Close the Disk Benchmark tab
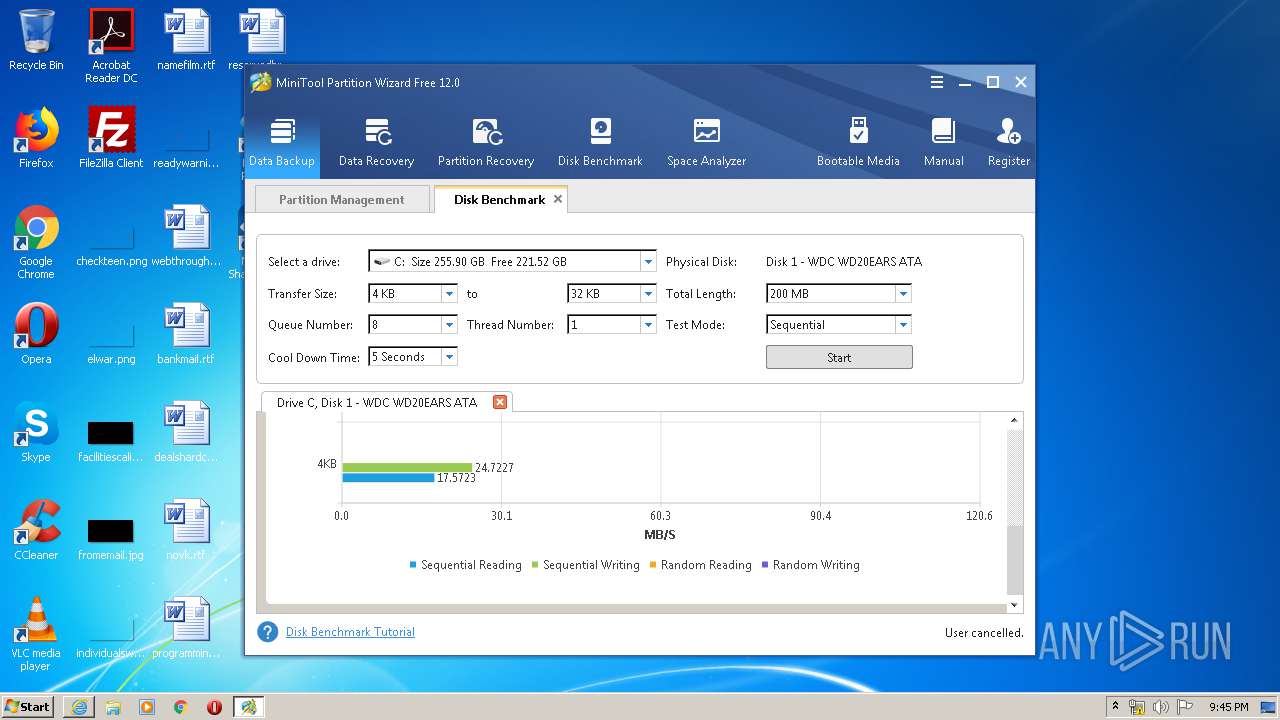This screenshot has height=720, width=1280. [x=558, y=199]
